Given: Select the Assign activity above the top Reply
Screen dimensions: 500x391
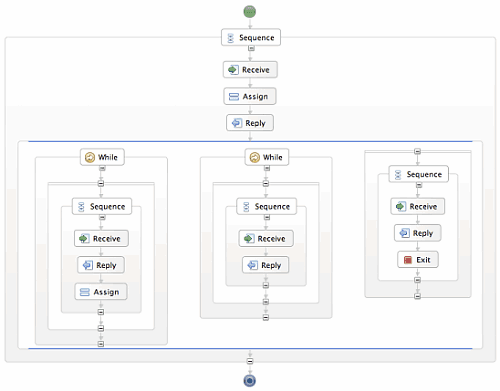Looking at the screenshot, I should pos(250,96).
